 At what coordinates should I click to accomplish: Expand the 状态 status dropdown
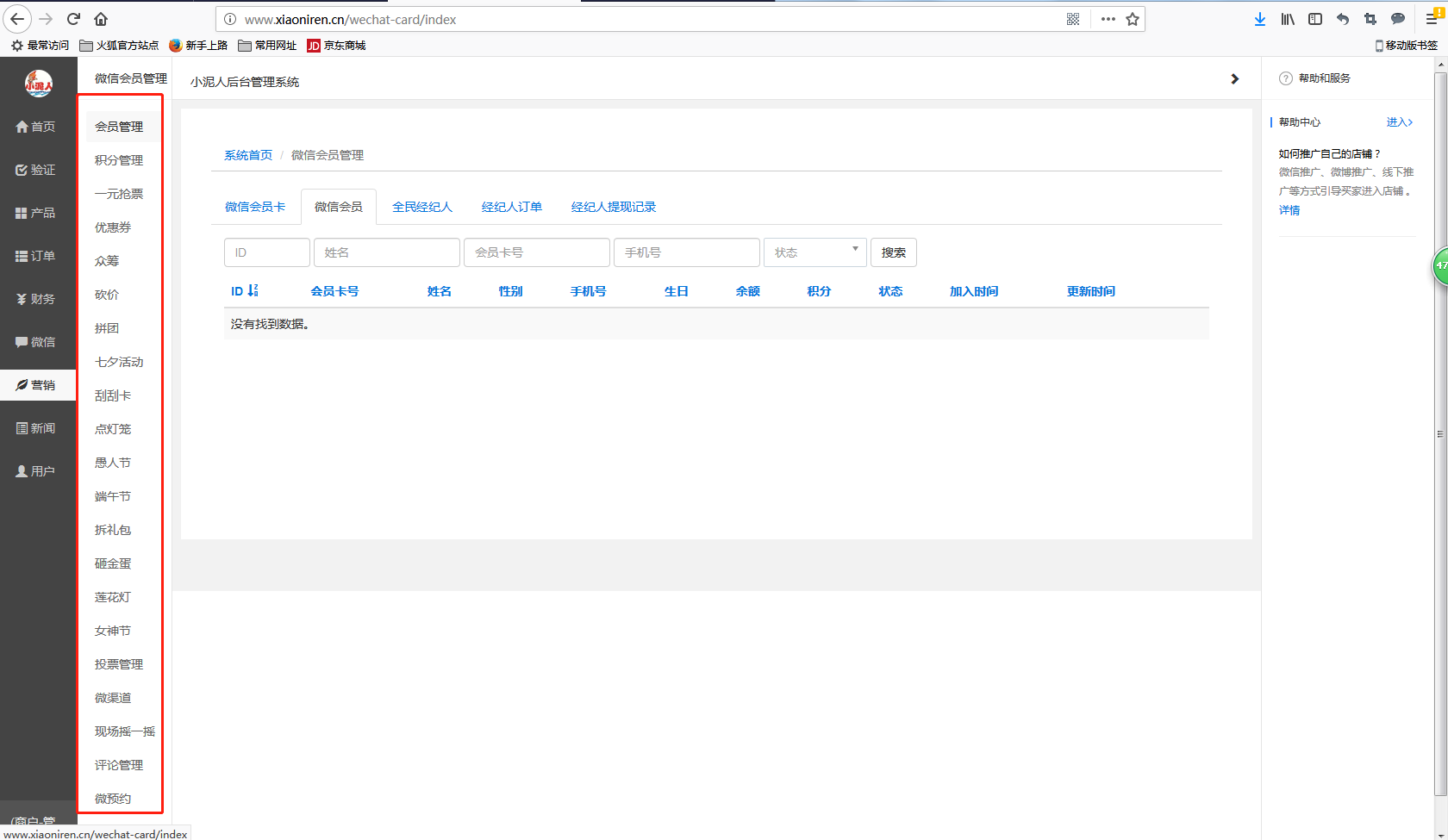tap(814, 252)
